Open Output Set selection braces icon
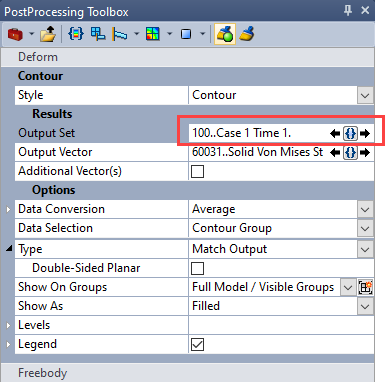This screenshot has width=385, height=382. pos(350,134)
